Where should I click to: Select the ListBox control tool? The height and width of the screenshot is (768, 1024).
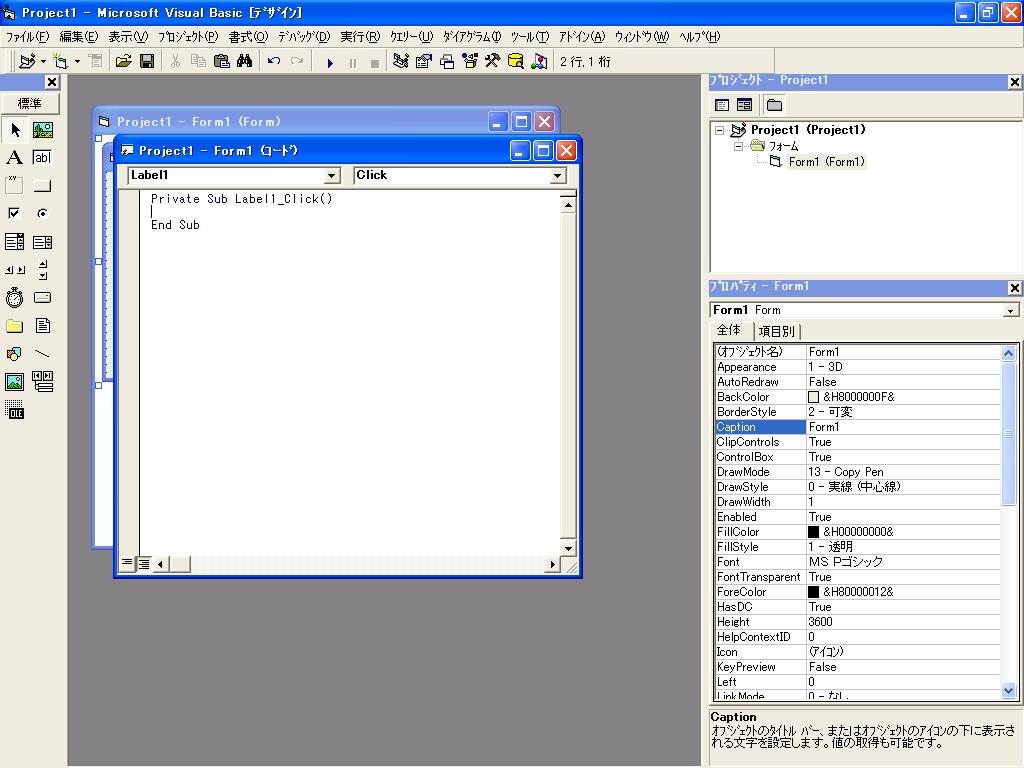[x=42, y=242]
